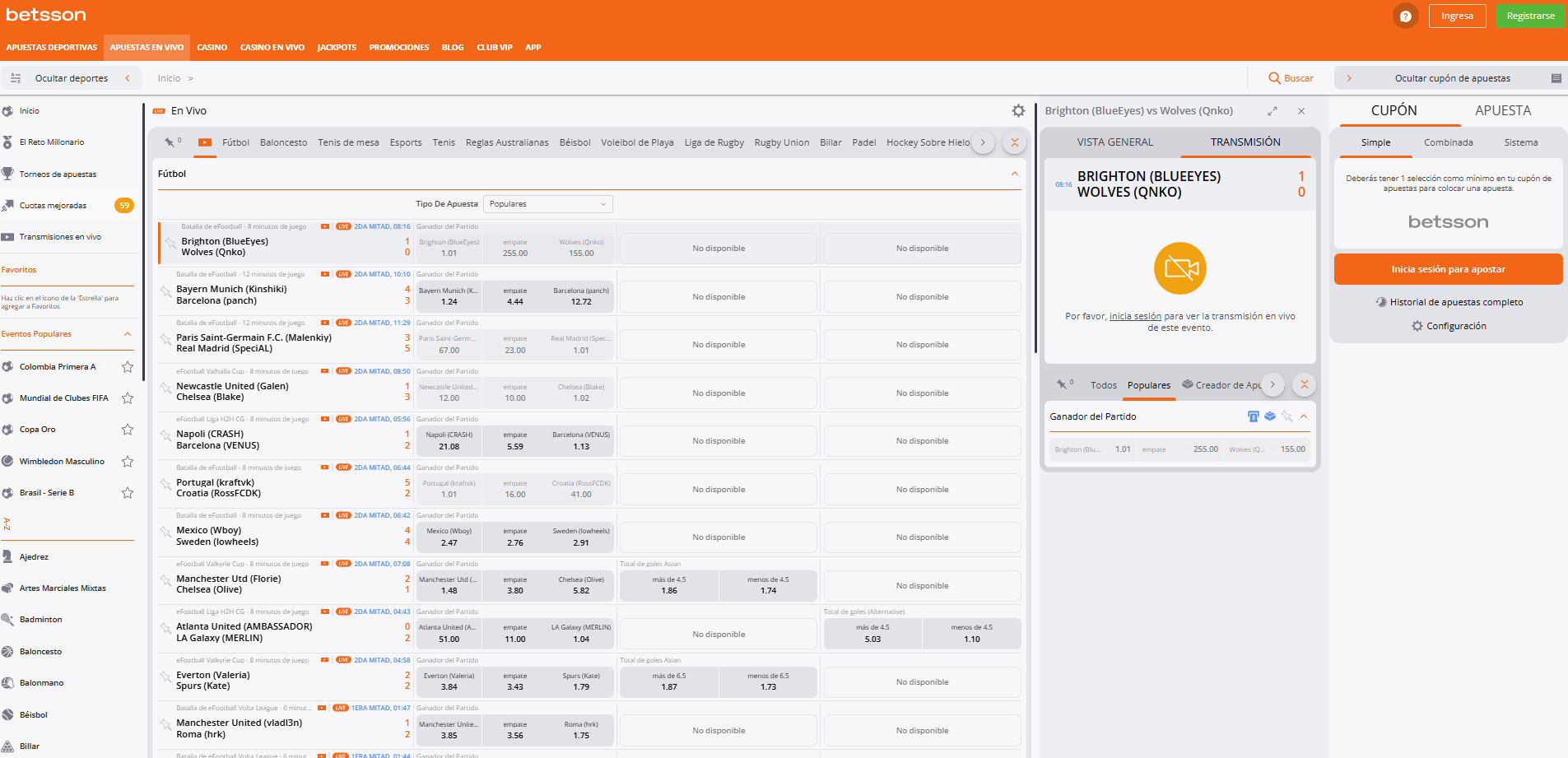Click the Ajedrez sport icon
Image resolution: width=1568 pixels, height=758 pixels.
click(7, 557)
